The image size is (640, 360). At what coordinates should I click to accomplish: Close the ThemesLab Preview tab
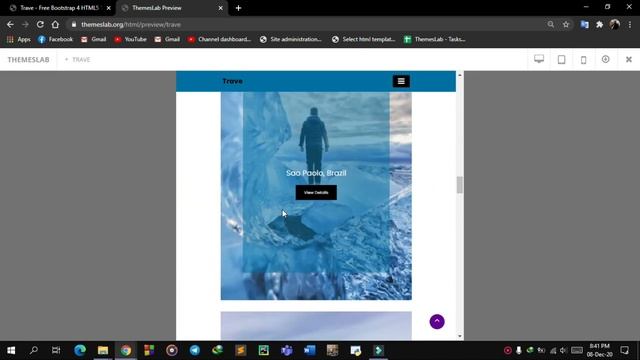[x=220, y=8]
